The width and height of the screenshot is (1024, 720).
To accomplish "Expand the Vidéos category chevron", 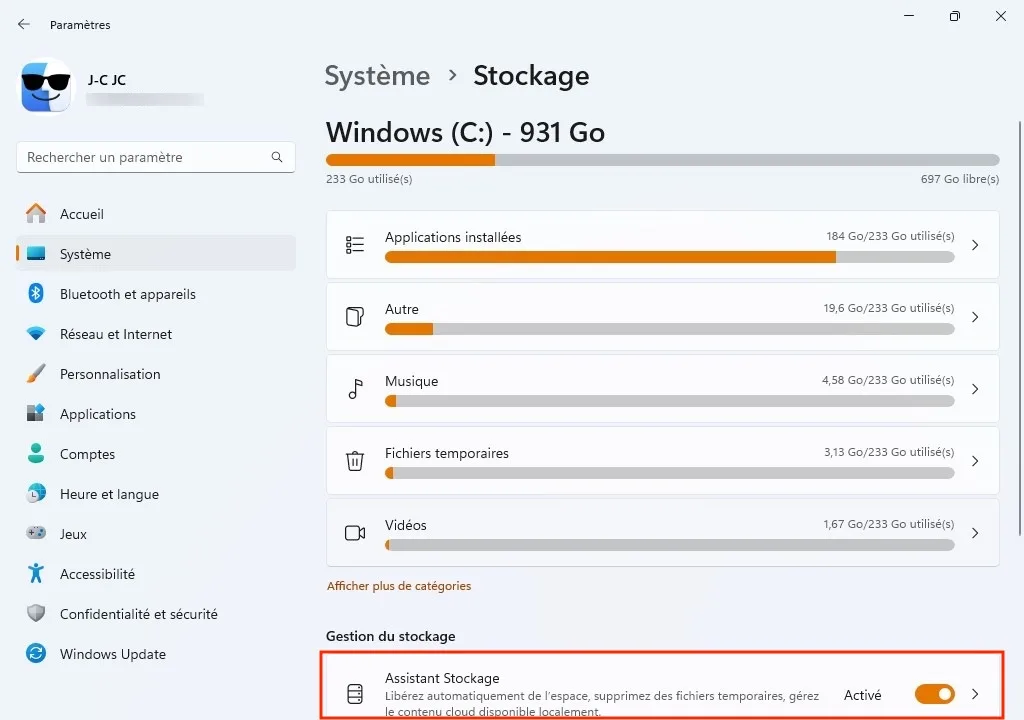I will click(x=975, y=533).
